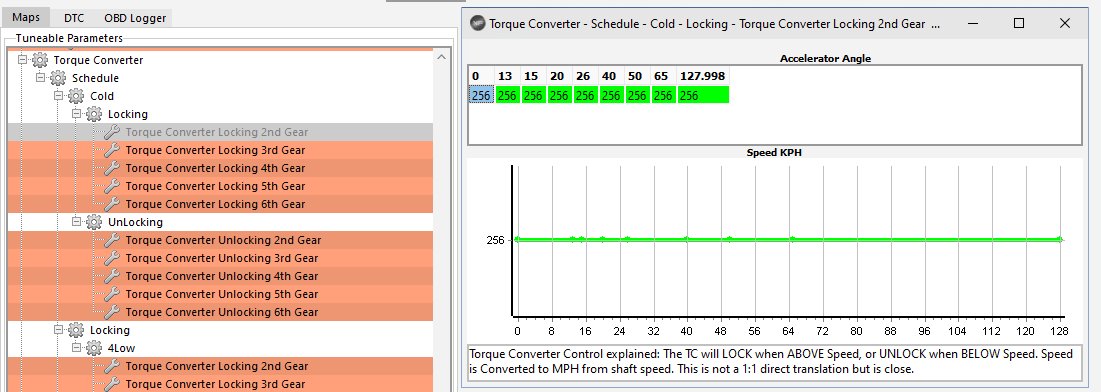Click the wrench icon for Unlocking 6th Gear
The image size is (1101, 392).
[112, 312]
